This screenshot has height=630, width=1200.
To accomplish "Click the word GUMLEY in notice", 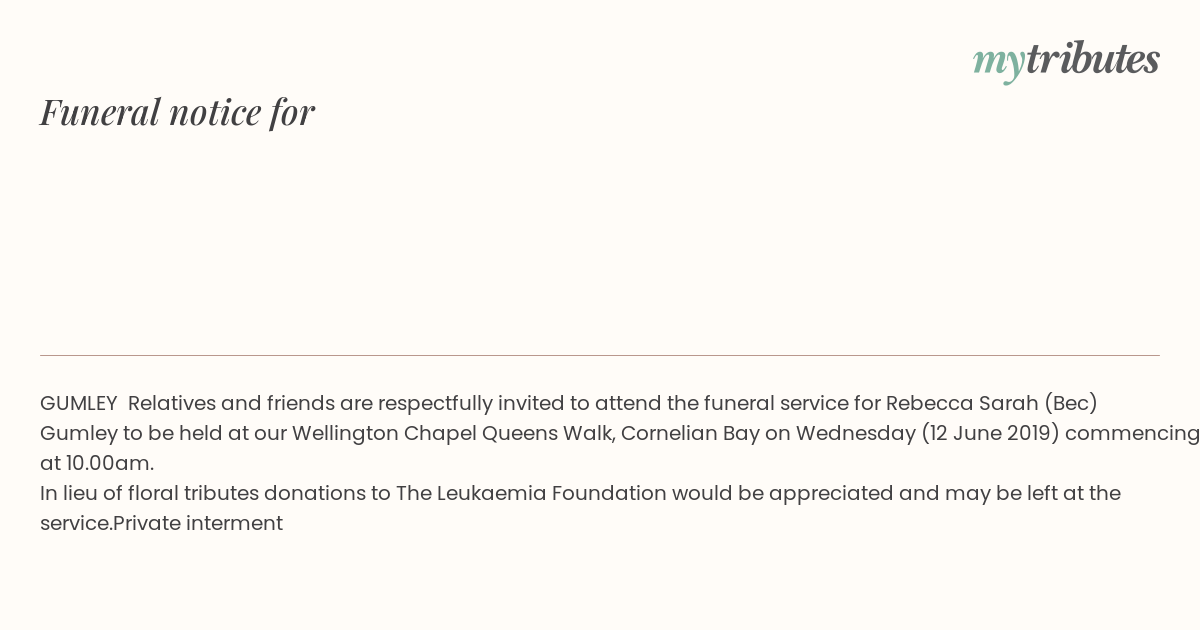I will pos(79,403).
